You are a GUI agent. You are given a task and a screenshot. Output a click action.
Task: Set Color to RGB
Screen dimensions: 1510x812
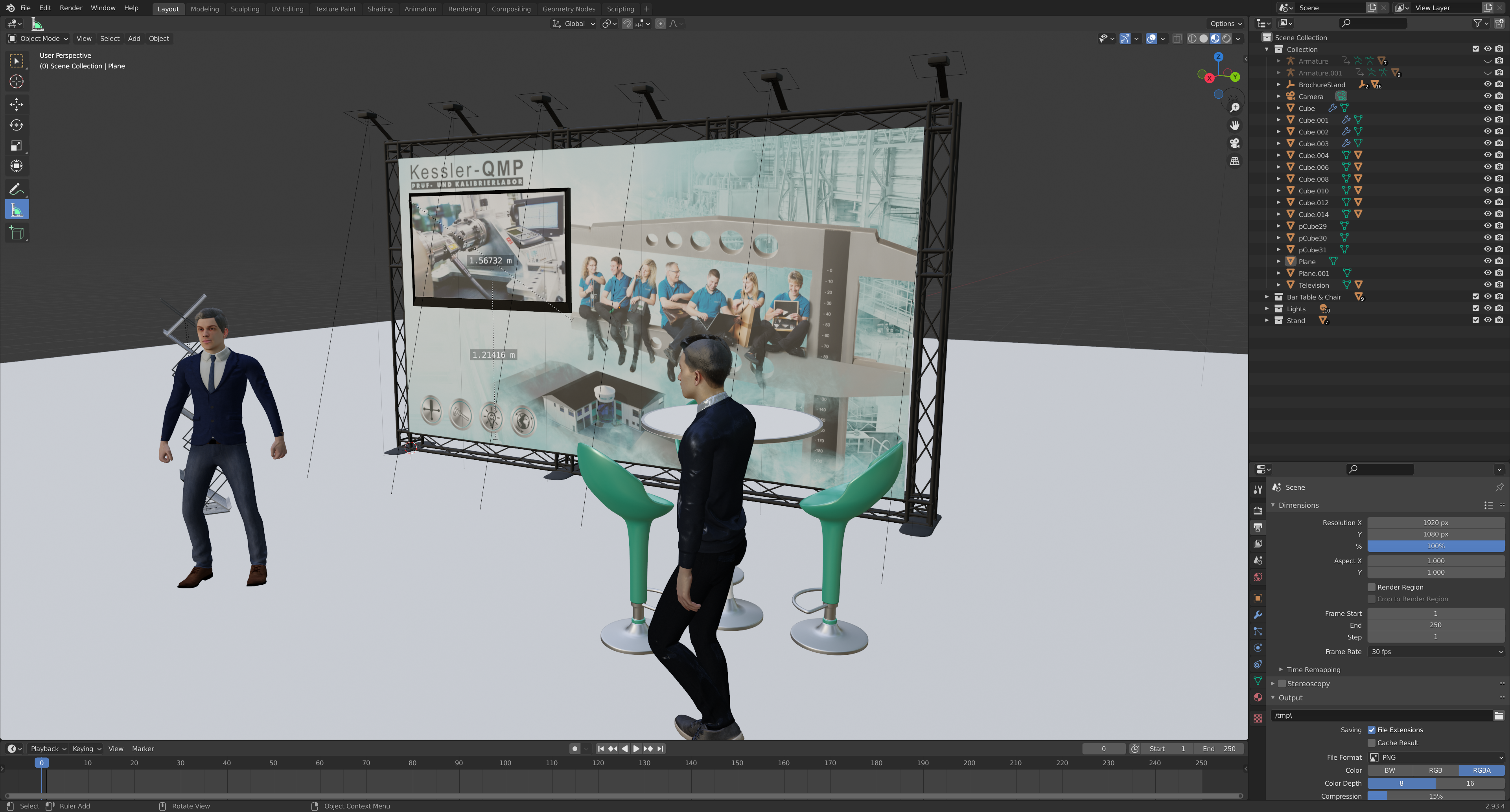[x=1436, y=770]
